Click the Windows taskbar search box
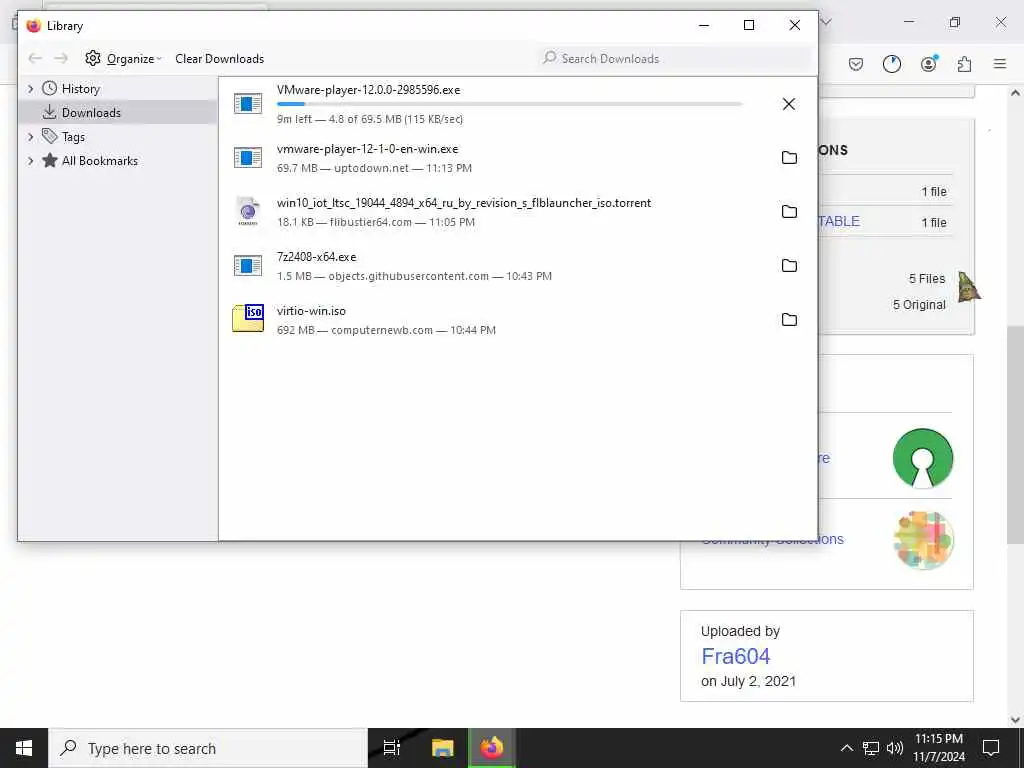 pos(208,748)
